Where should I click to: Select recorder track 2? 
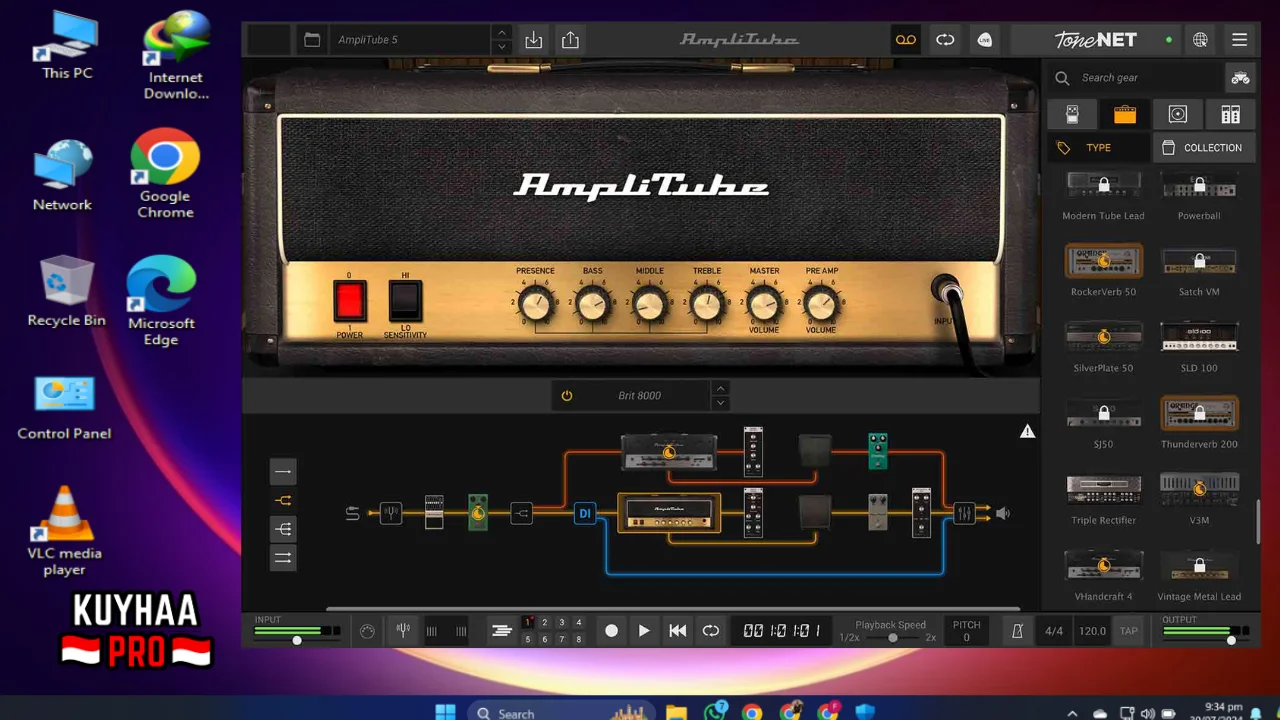545,623
